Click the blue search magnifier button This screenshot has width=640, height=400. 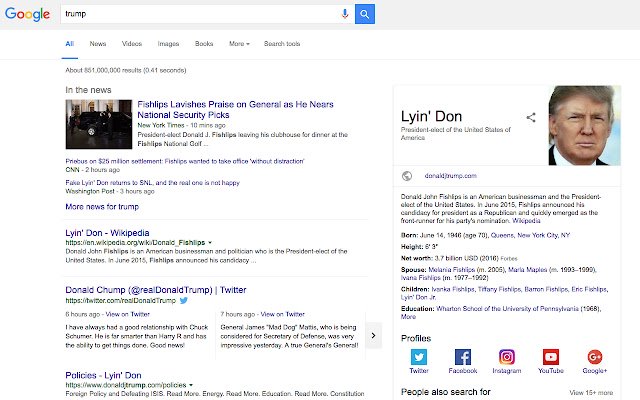(364, 14)
